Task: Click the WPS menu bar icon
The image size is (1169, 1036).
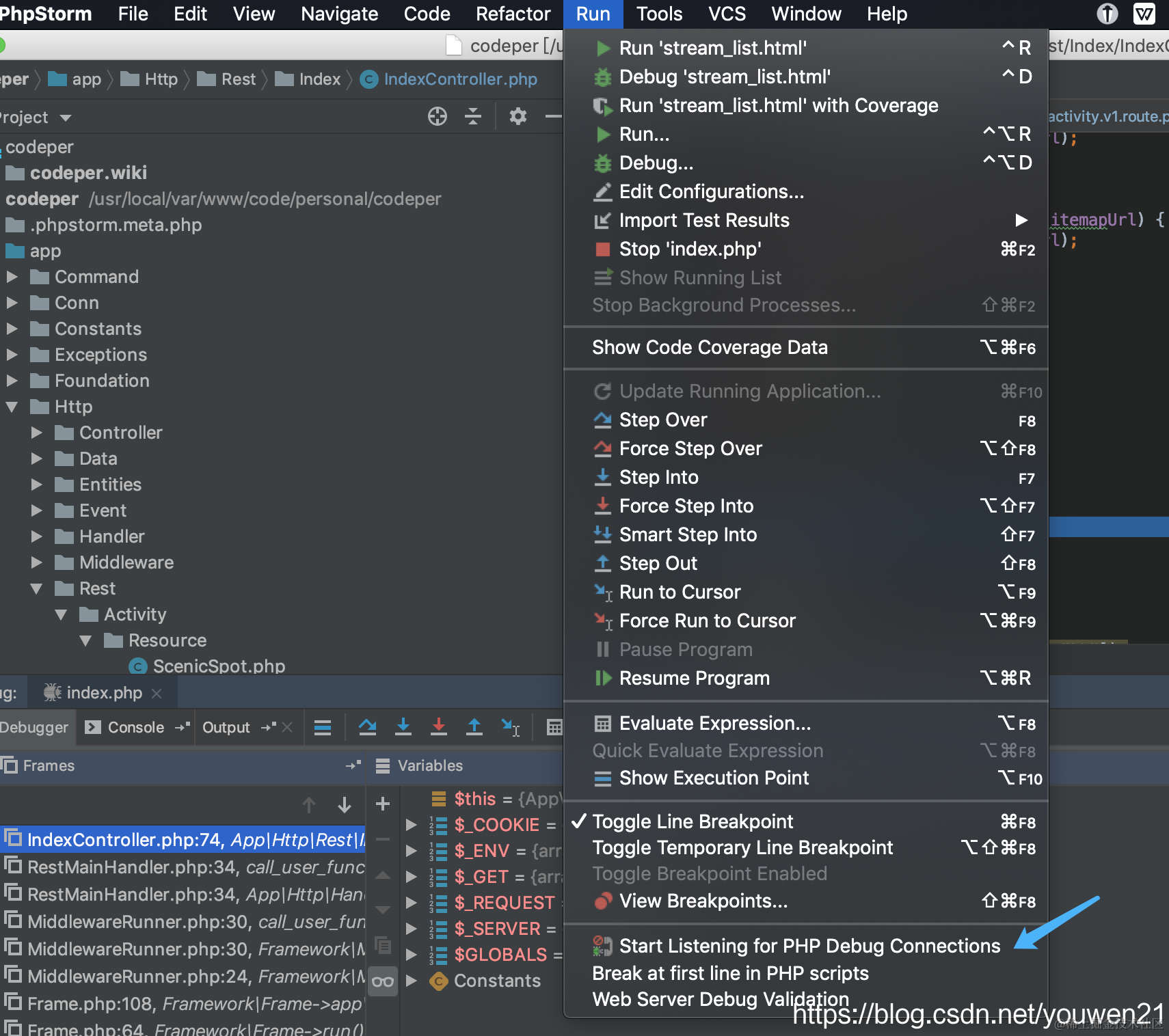Action: coord(1144,14)
